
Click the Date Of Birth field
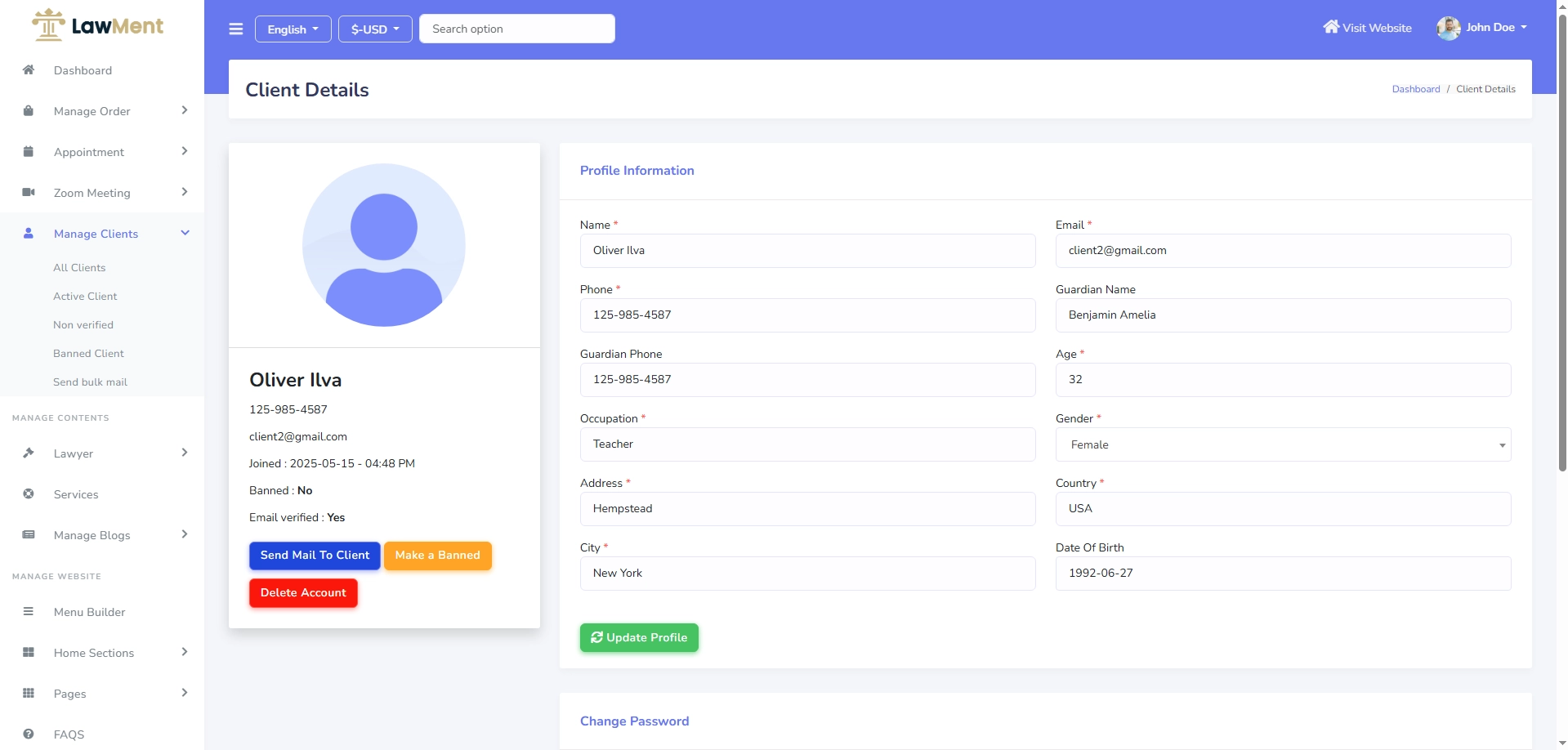tap(1283, 574)
